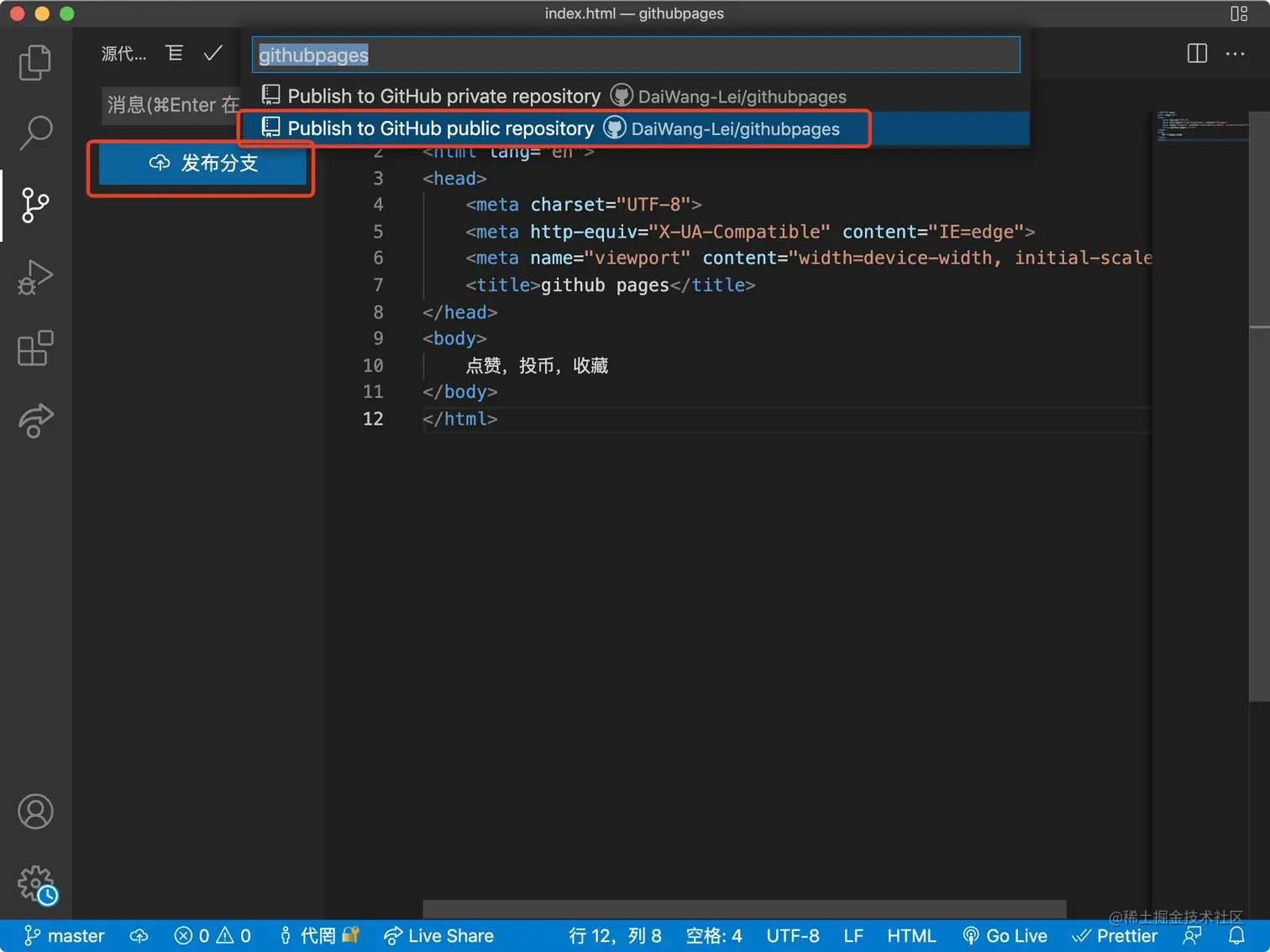Open the Accounts menu icon
The image size is (1270, 952).
[35, 812]
